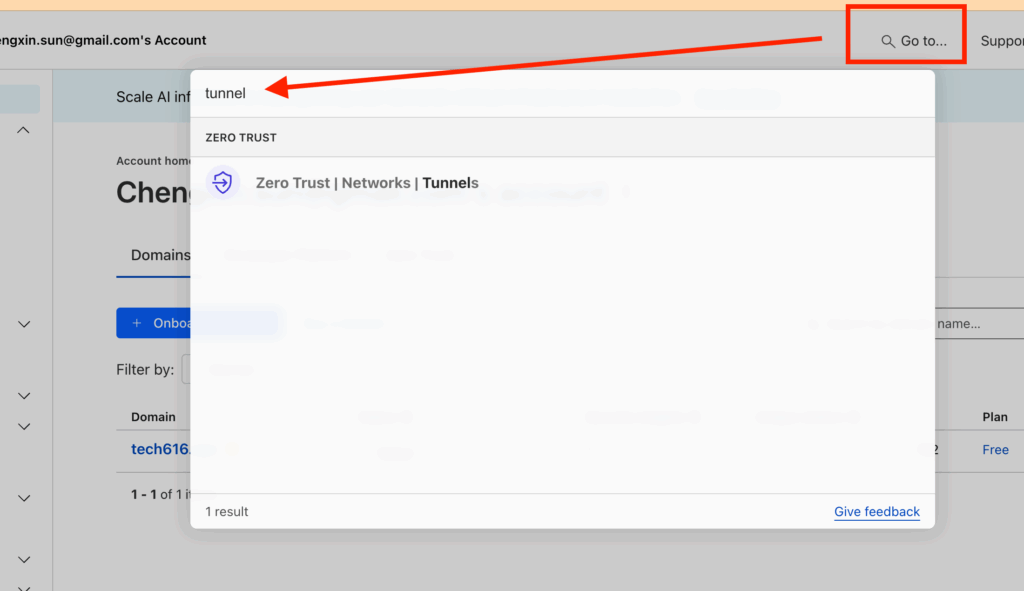This screenshot has width=1024, height=591.
Task: Open the Give feedback link
Action: pos(876,511)
